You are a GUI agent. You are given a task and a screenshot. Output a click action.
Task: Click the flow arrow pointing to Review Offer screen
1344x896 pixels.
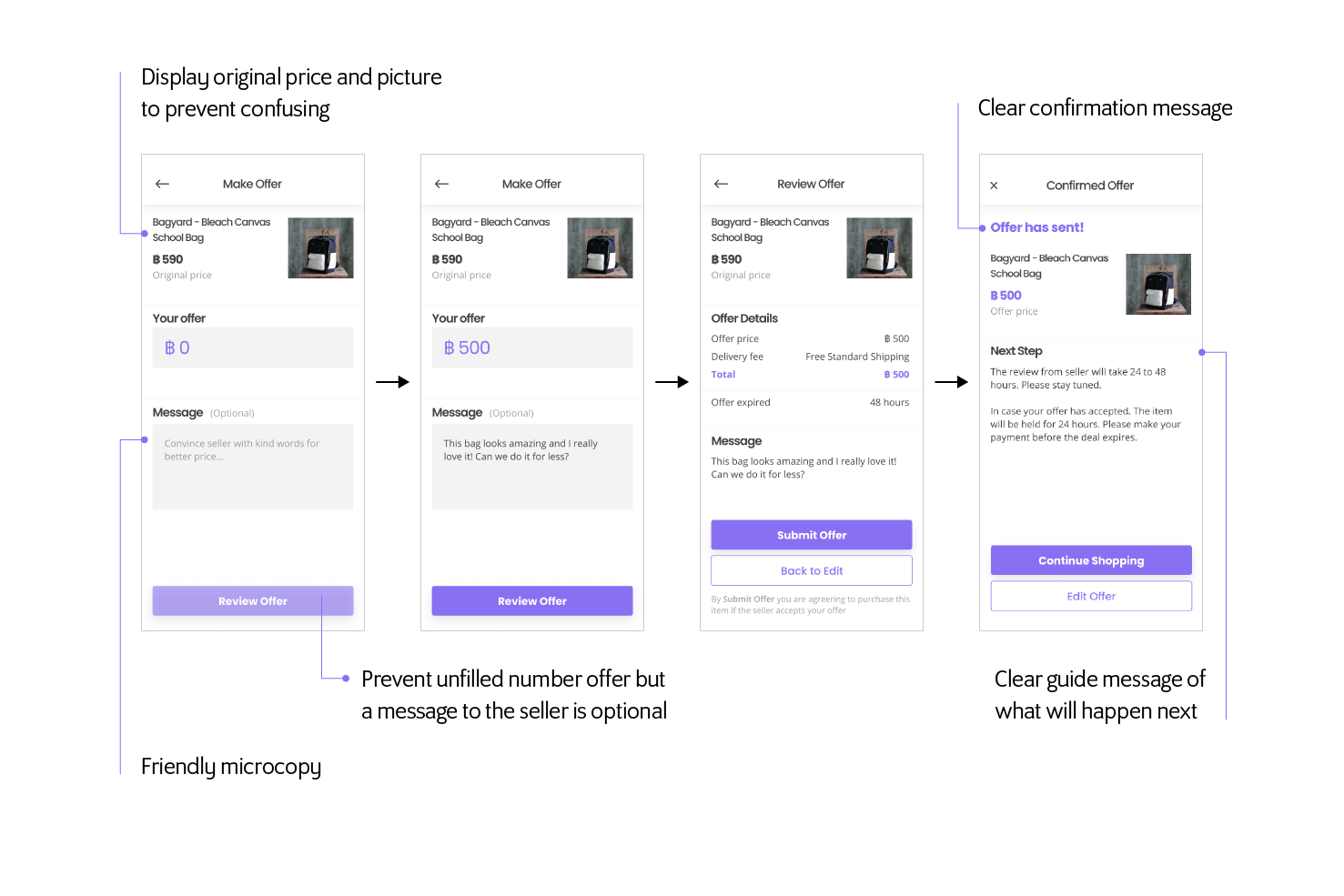click(672, 382)
